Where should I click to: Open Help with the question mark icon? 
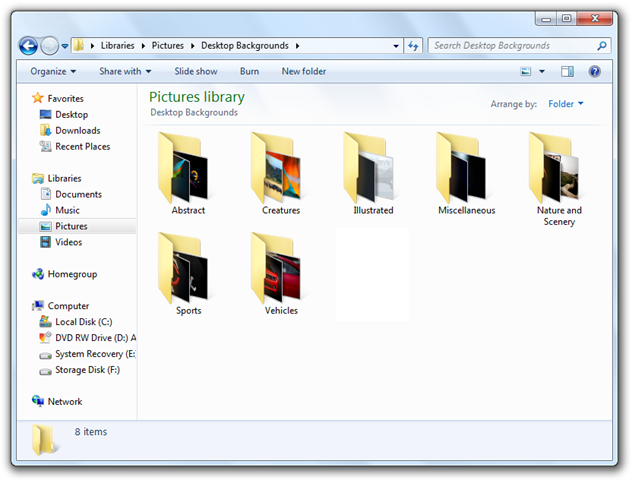tap(595, 72)
